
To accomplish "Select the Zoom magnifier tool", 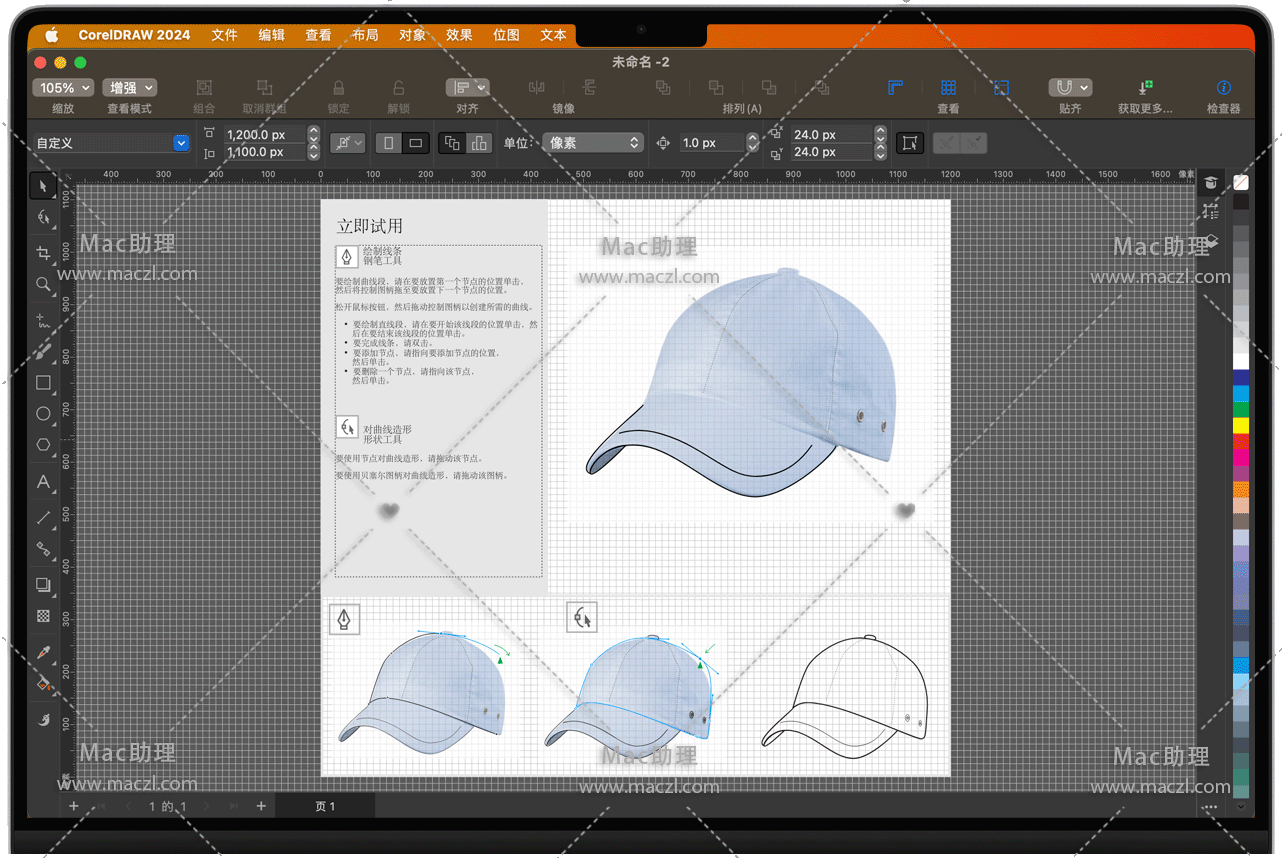I will coord(43,285).
